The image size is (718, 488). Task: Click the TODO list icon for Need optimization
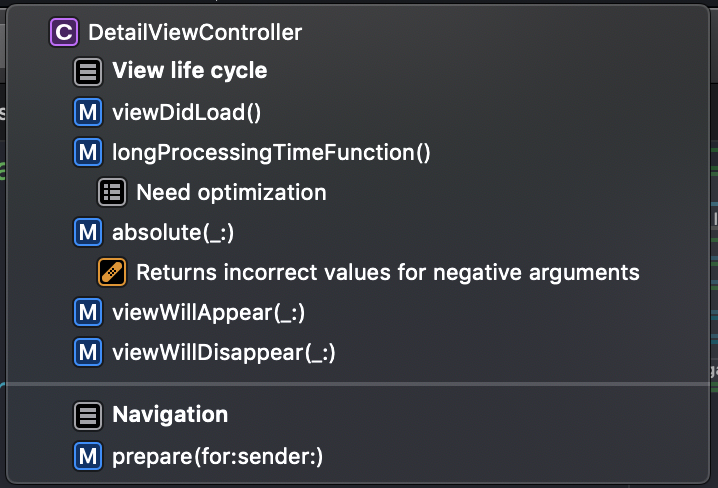[x=112, y=192]
